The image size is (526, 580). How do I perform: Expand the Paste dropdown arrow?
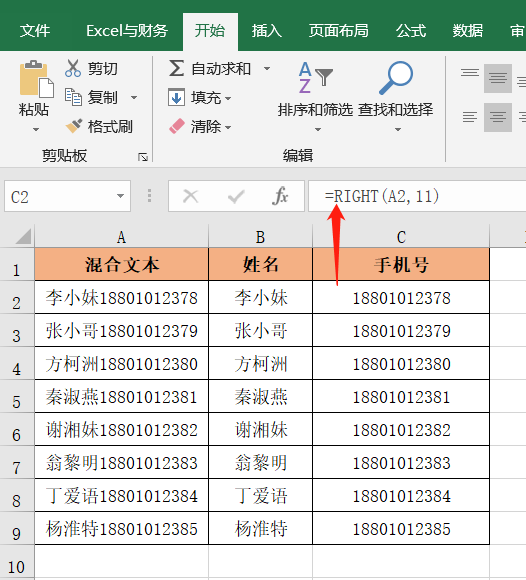pyautogui.click(x=36, y=129)
